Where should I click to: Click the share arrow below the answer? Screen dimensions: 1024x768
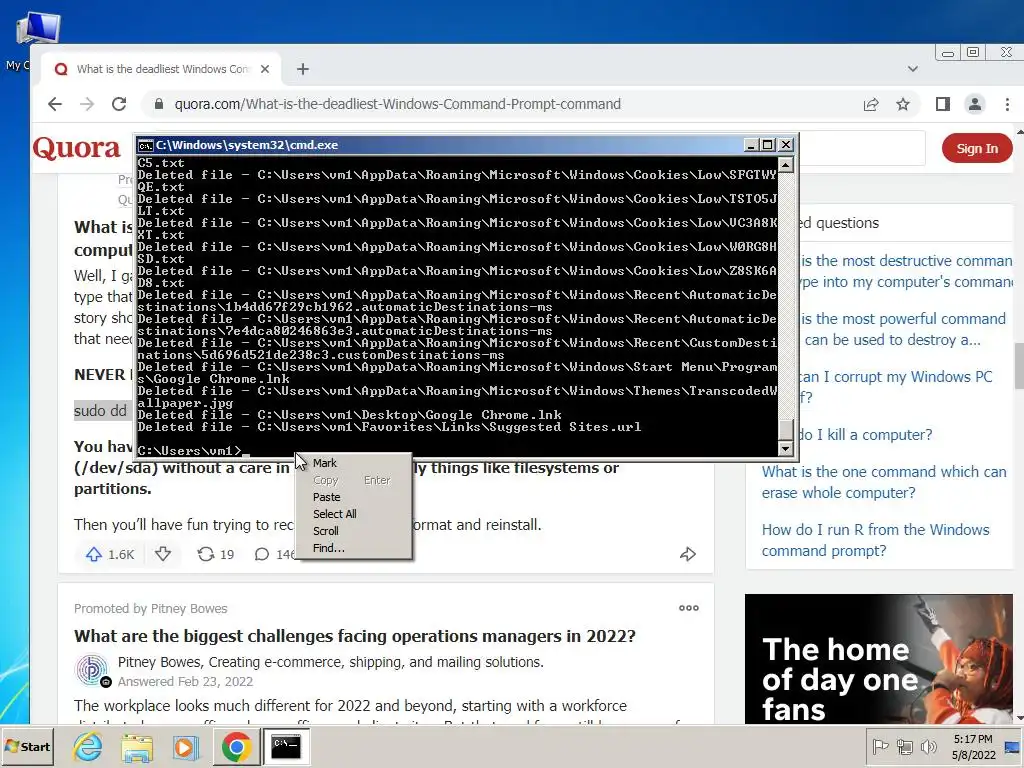(x=688, y=554)
